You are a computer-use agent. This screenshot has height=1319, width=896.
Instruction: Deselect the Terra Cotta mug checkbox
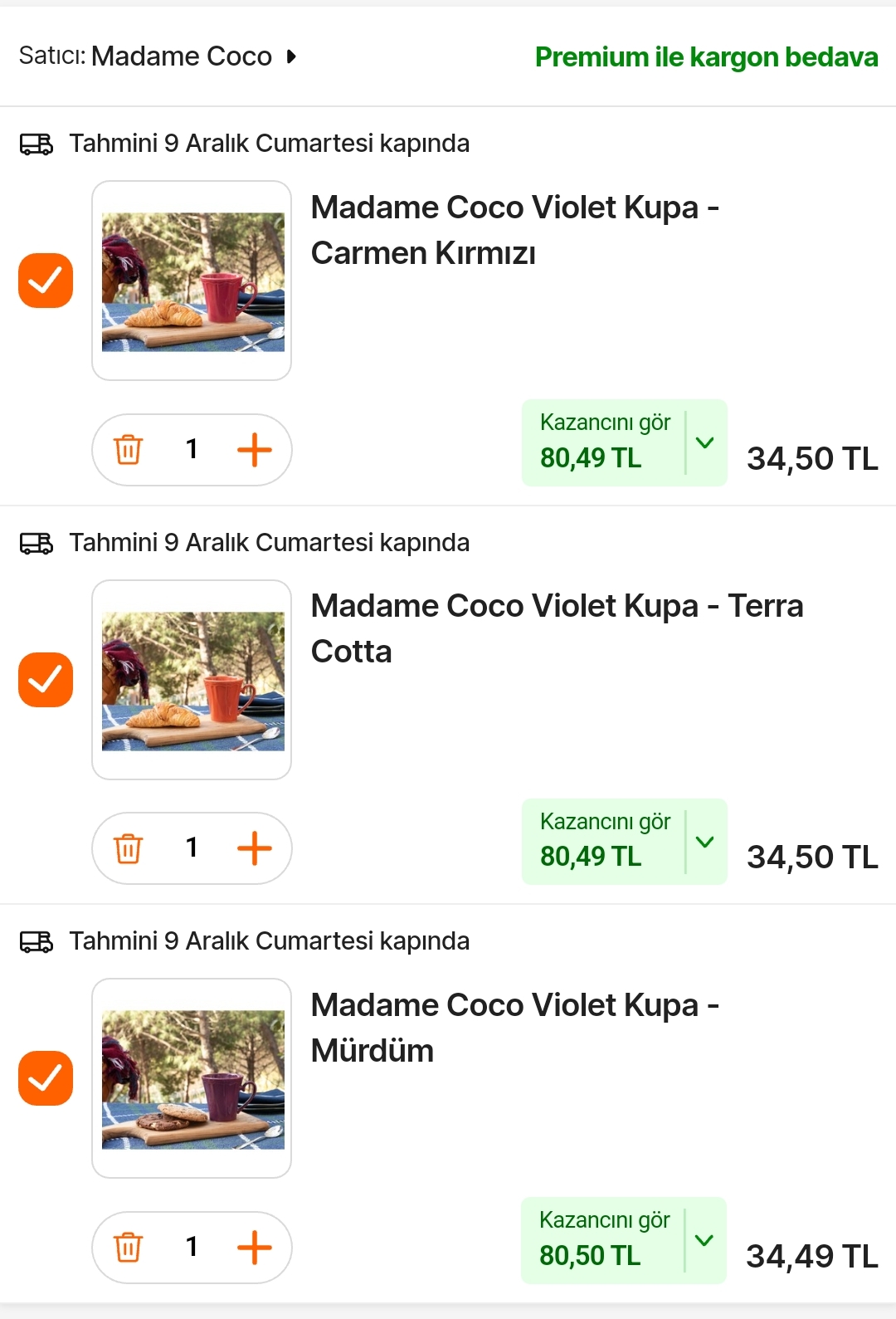pyautogui.click(x=46, y=680)
